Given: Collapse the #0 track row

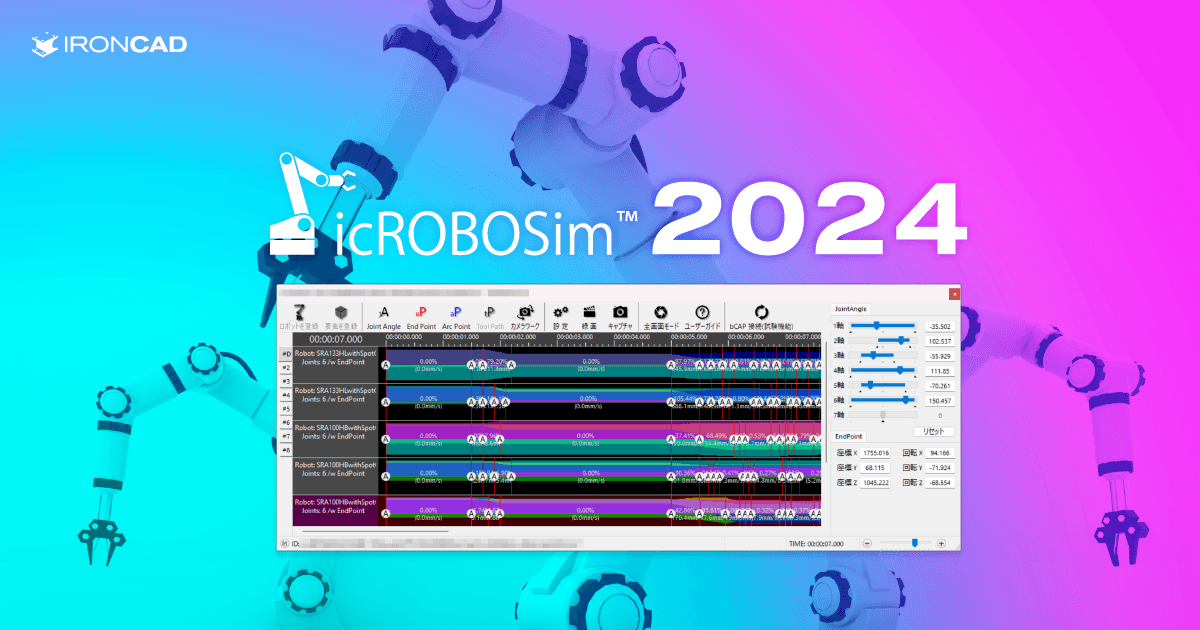Looking at the screenshot, I should (285, 351).
